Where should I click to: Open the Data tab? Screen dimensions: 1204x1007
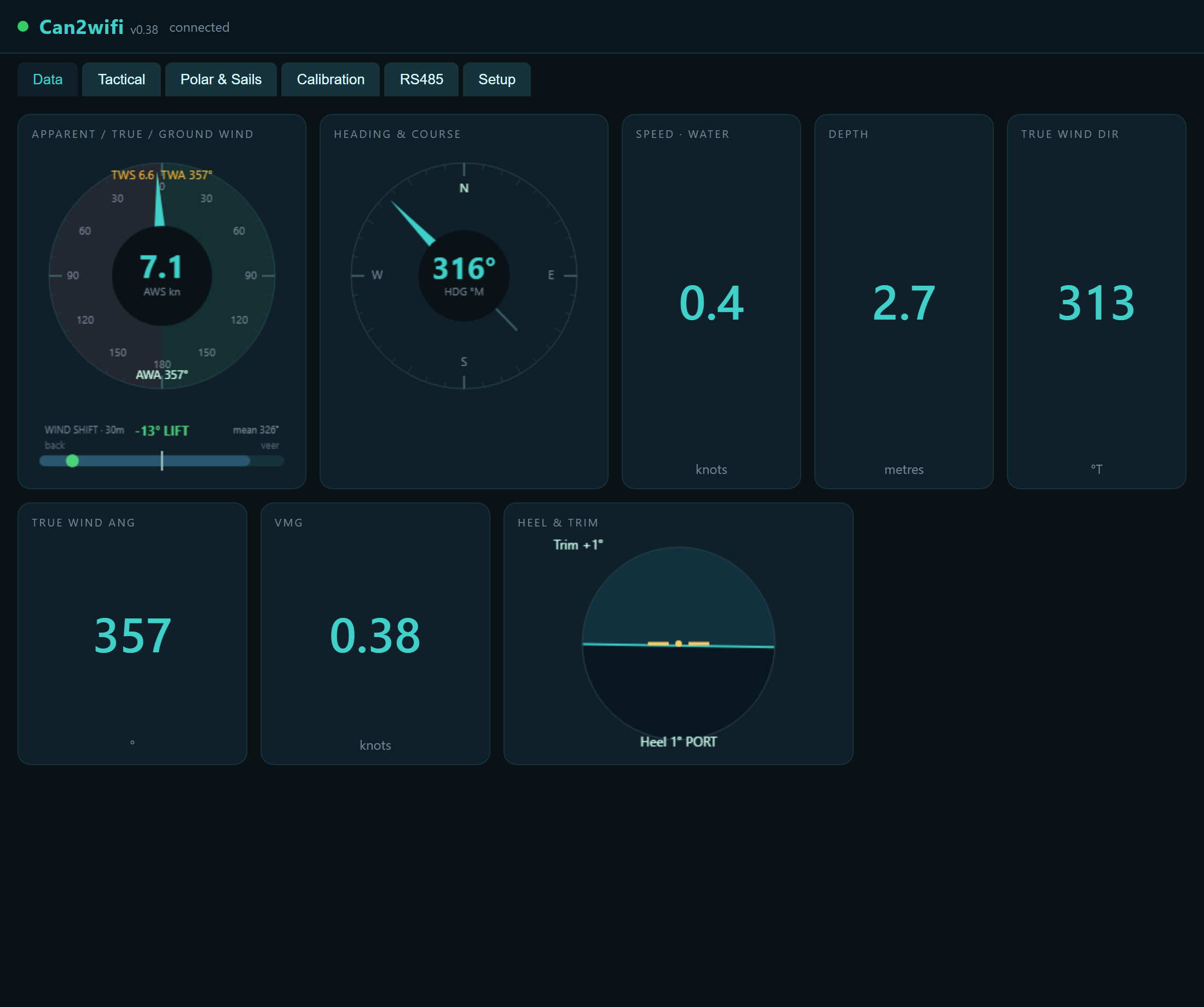48,79
